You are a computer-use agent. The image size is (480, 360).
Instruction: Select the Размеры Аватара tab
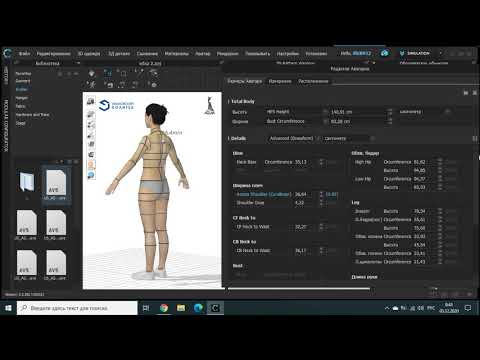coord(245,81)
